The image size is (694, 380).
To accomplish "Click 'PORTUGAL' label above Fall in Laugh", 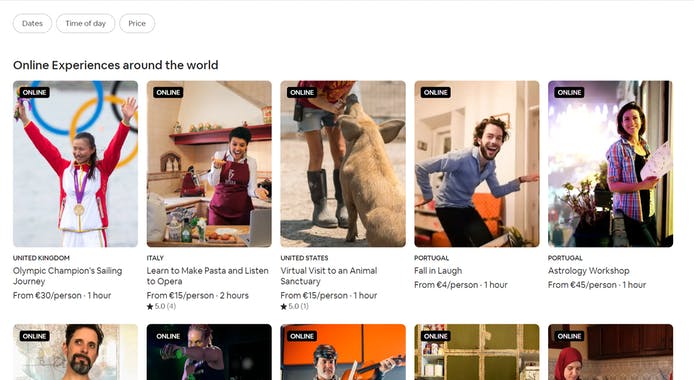I will coord(431,258).
